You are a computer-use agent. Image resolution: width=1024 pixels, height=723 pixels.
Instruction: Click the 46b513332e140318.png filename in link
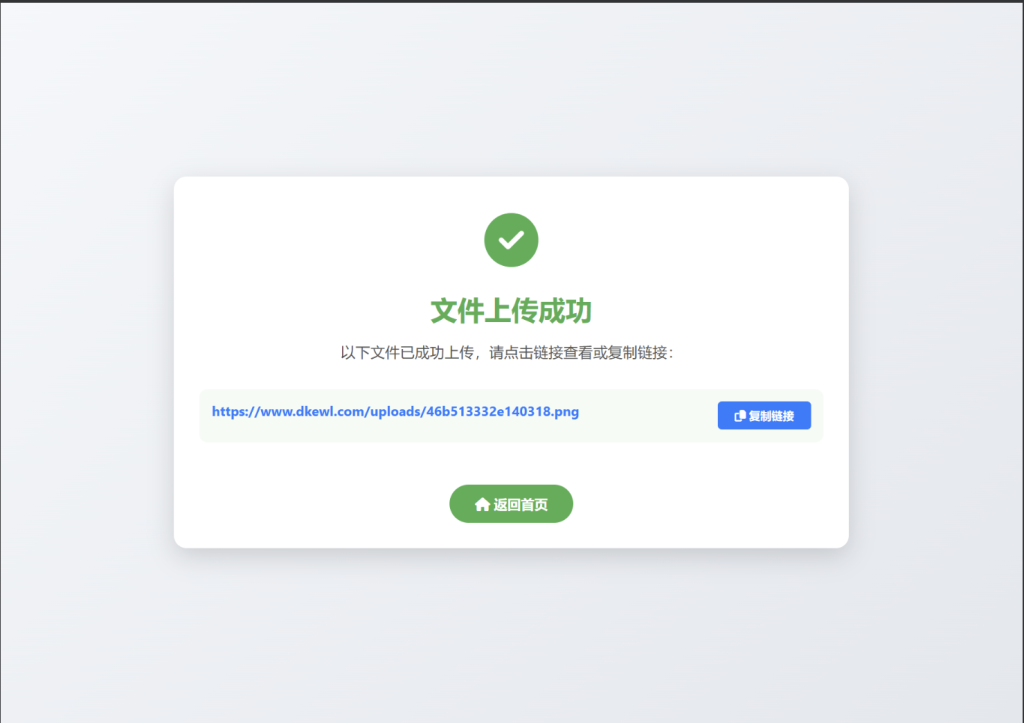pyautogui.click(x=502, y=411)
